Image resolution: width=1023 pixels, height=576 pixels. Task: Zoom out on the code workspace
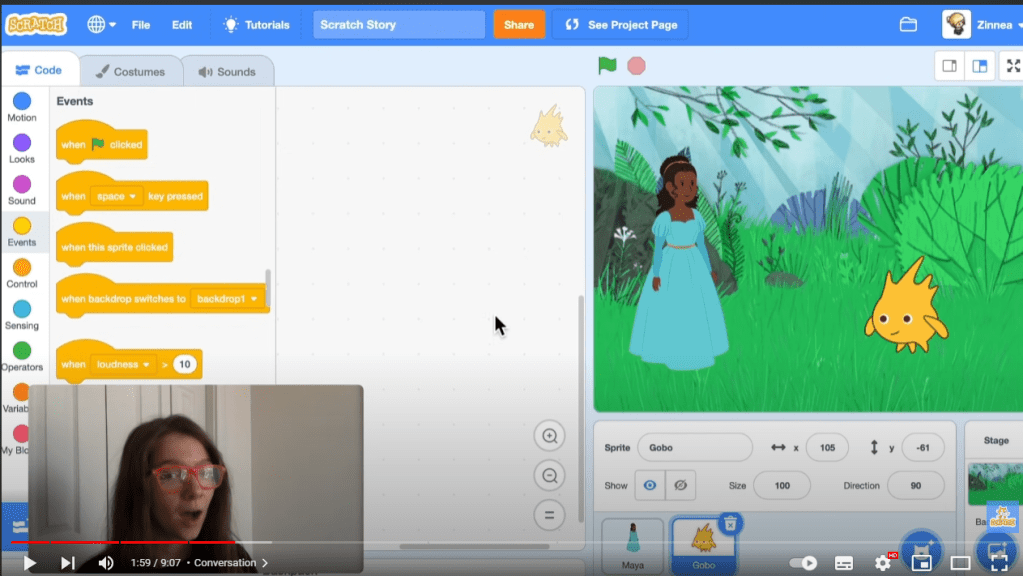549,476
